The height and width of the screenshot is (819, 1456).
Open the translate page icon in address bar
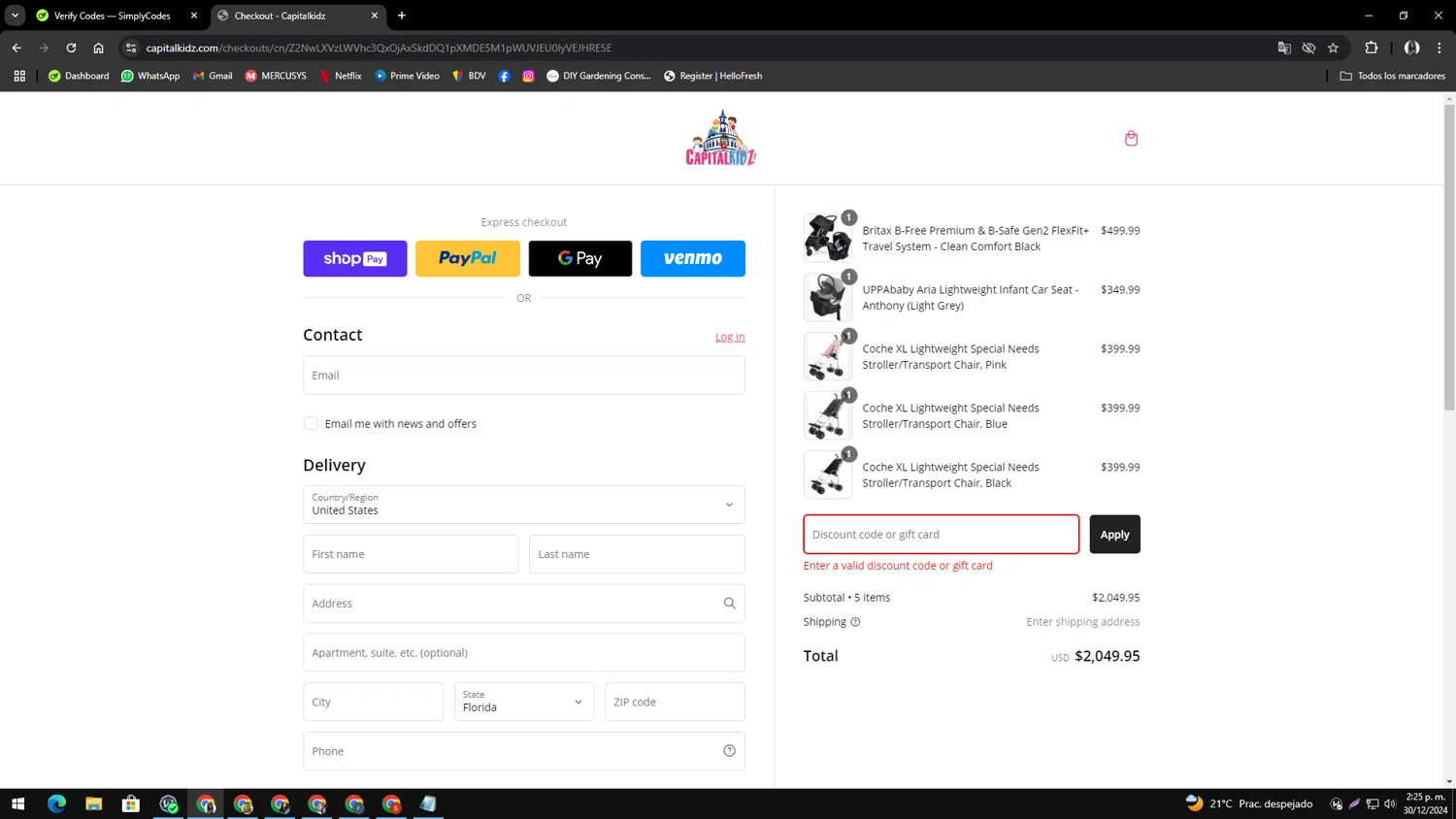tap(1284, 48)
